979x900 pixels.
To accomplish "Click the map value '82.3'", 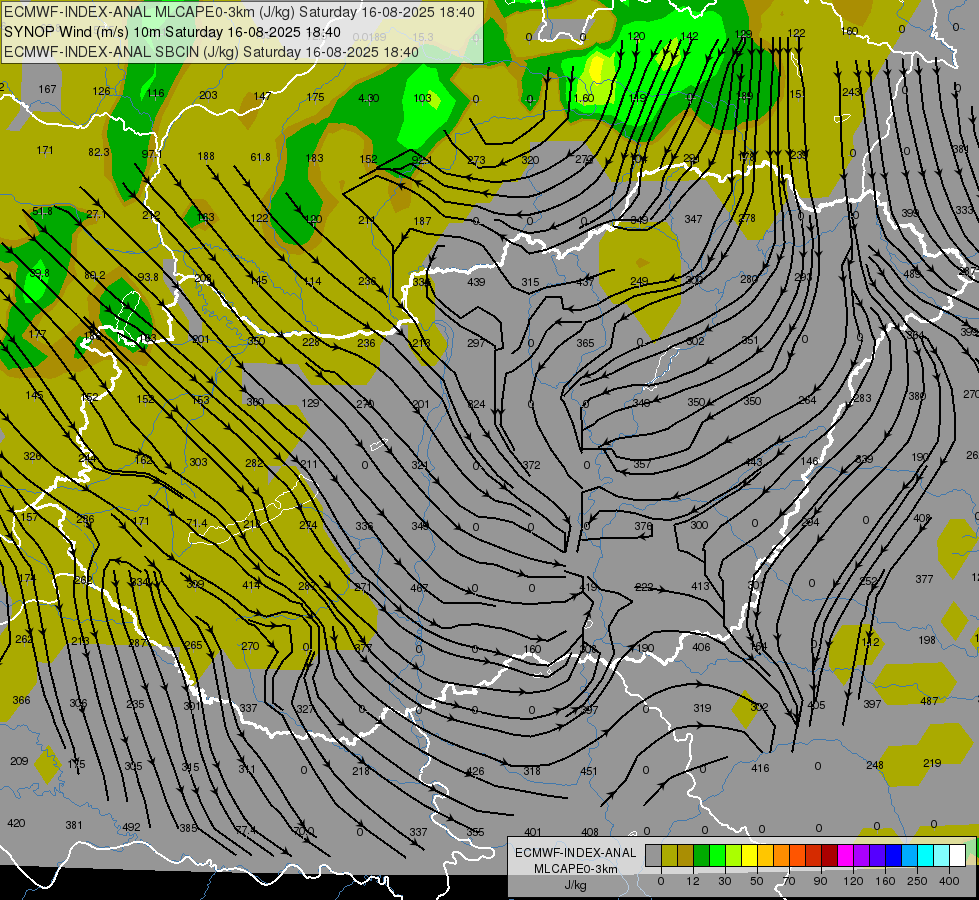I will (99, 152).
